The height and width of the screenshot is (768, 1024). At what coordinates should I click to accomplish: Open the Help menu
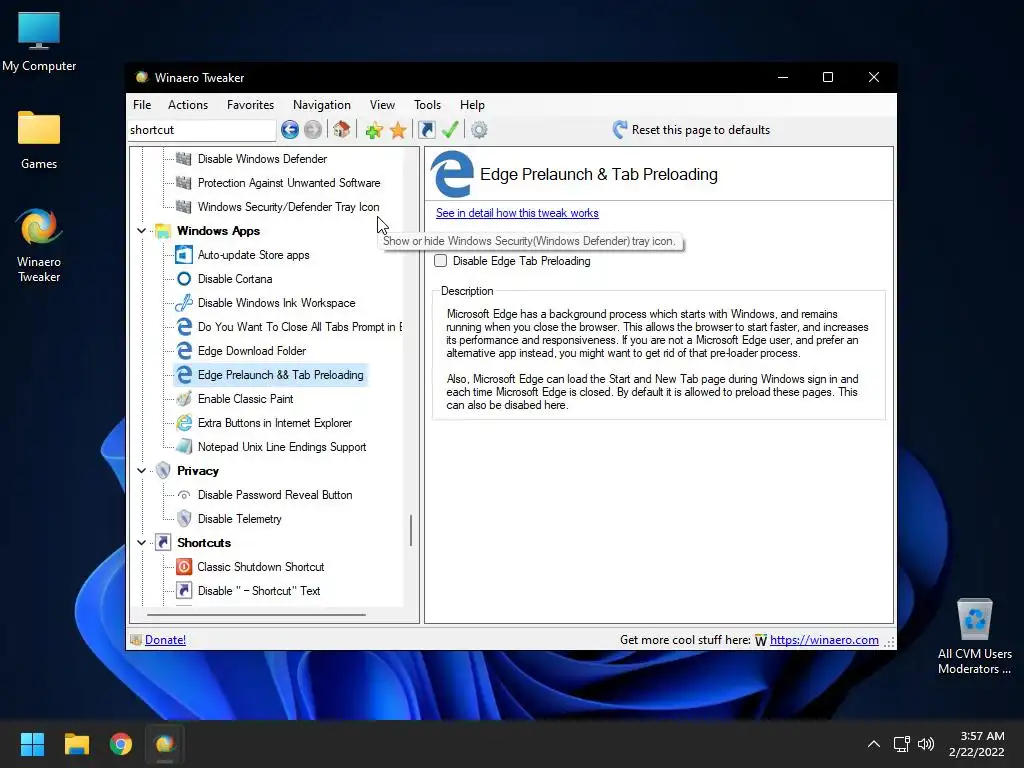click(x=472, y=104)
